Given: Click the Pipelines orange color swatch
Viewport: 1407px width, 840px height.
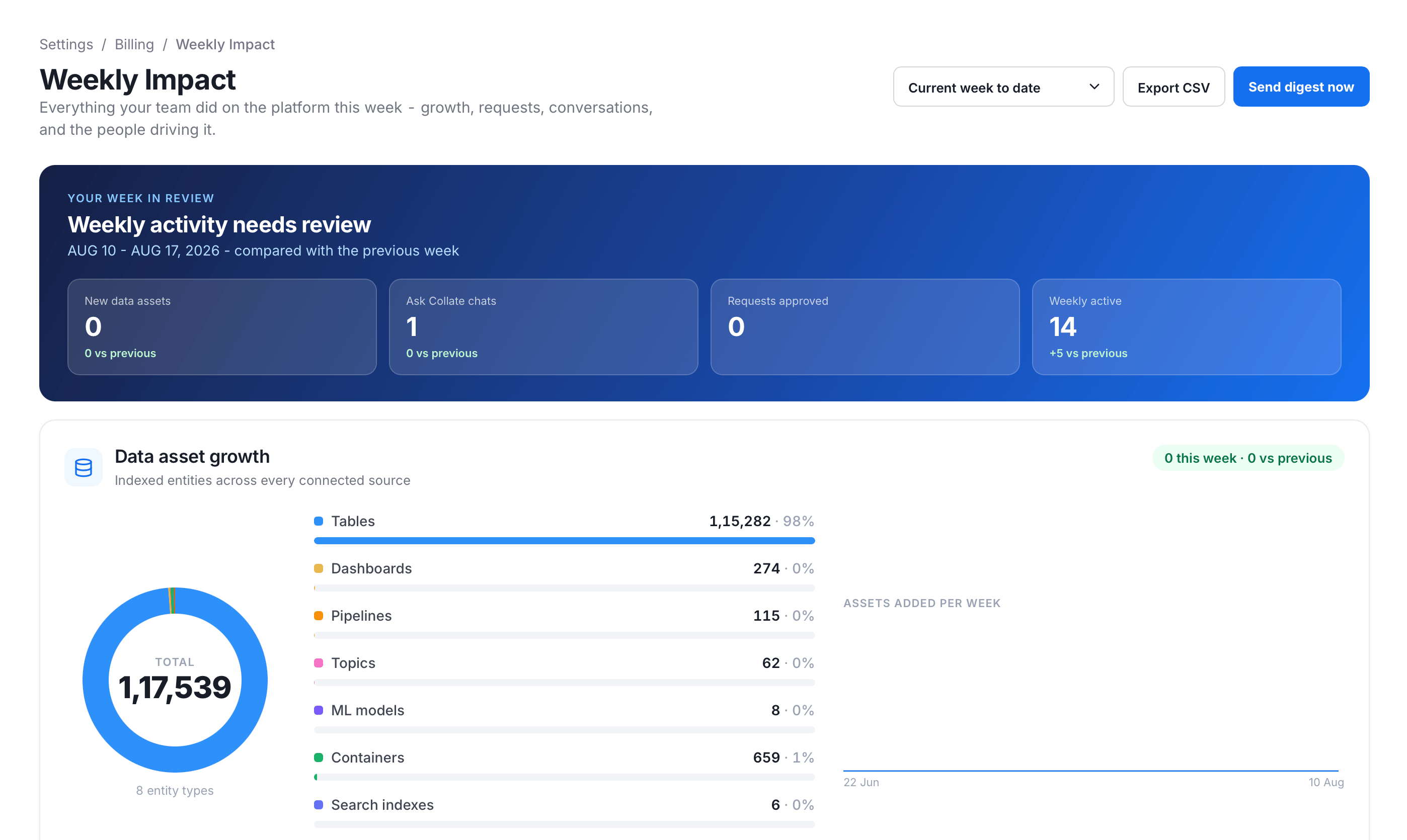Looking at the screenshot, I should pyautogui.click(x=319, y=616).
